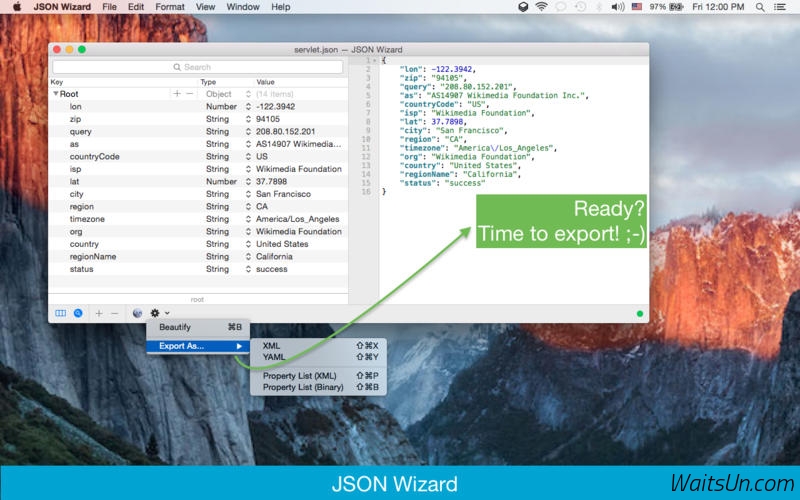Open the View menu

[205, 7]
